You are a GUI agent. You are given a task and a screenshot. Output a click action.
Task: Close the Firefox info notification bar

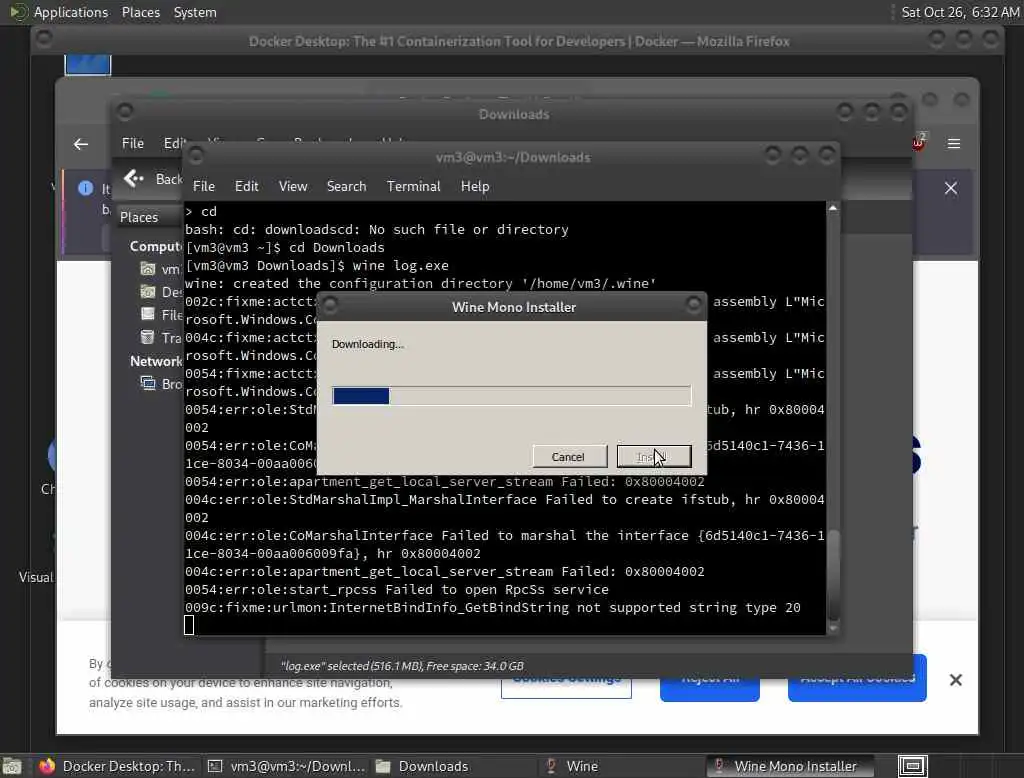coord(950,188)
